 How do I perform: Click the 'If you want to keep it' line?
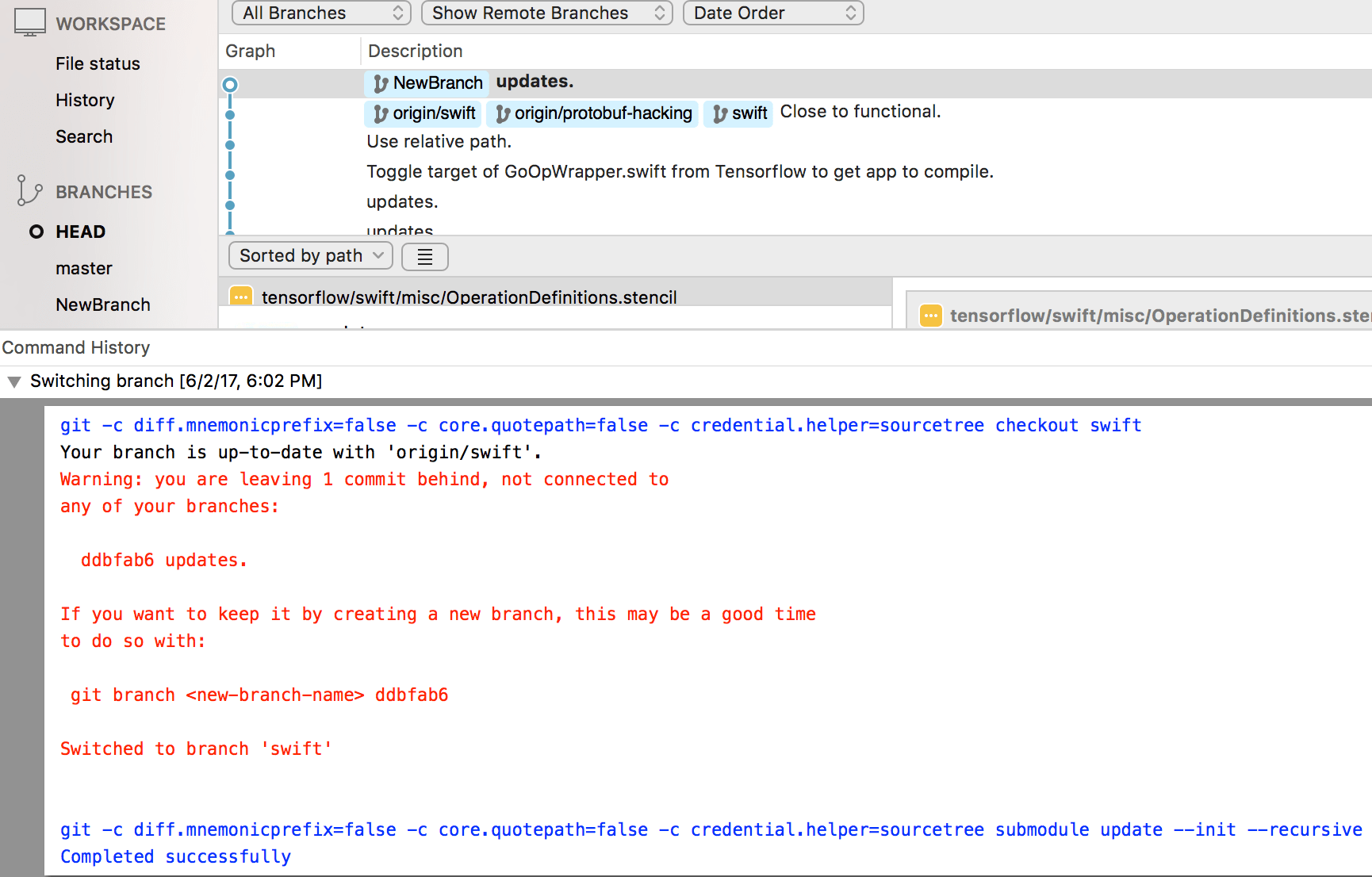[x=438, y=615]
